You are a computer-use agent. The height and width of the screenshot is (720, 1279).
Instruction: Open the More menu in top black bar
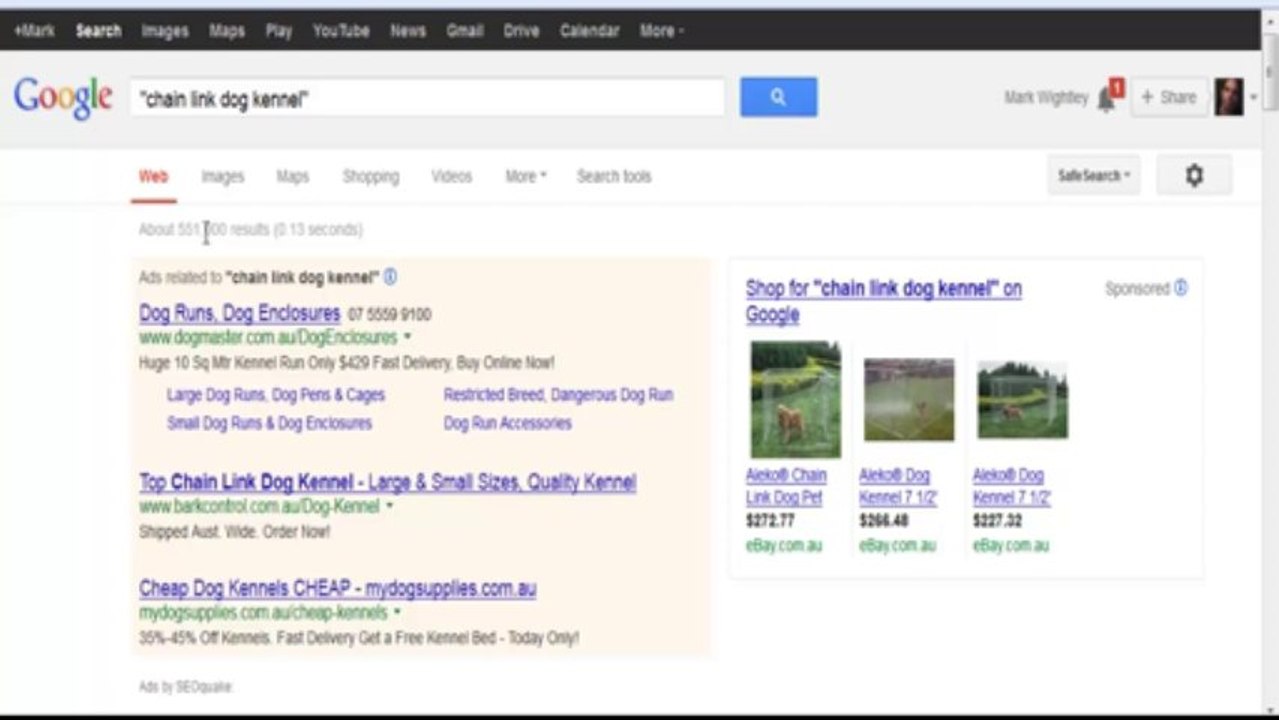[662, 31]
